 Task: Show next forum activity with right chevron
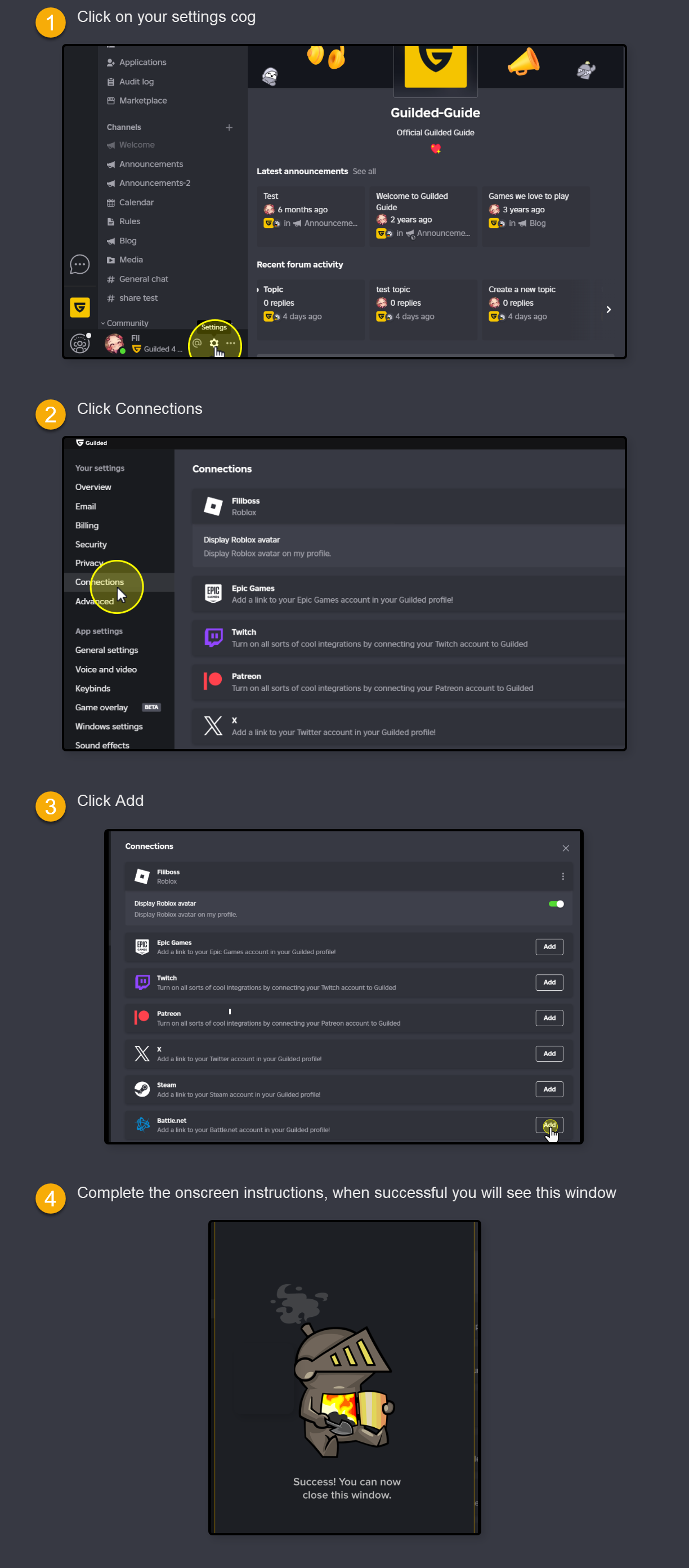(x=608, y=310)
